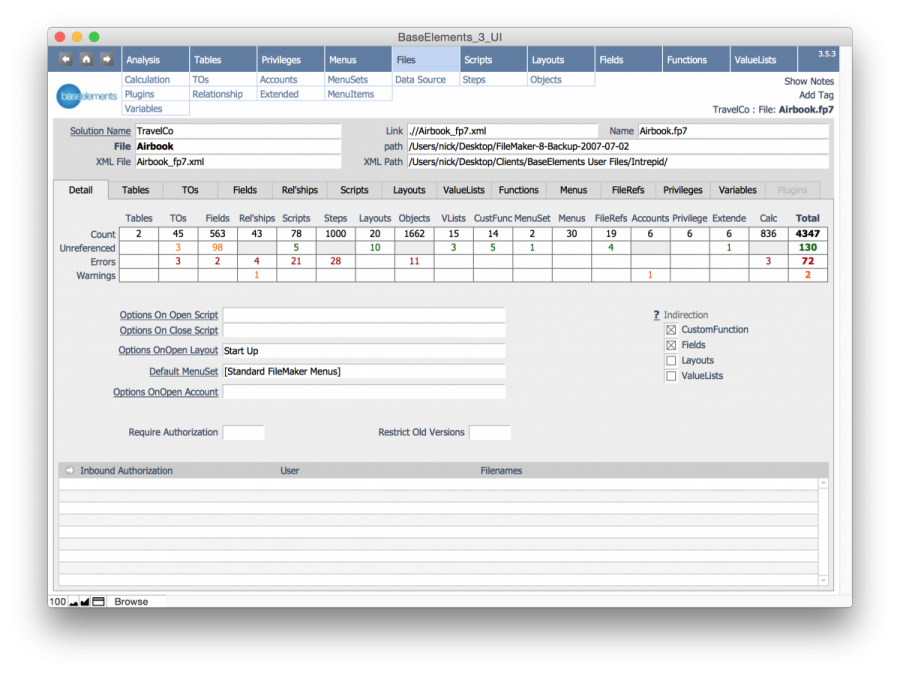Go to home via house icon
Screen dimensions: 900x676
86,59
